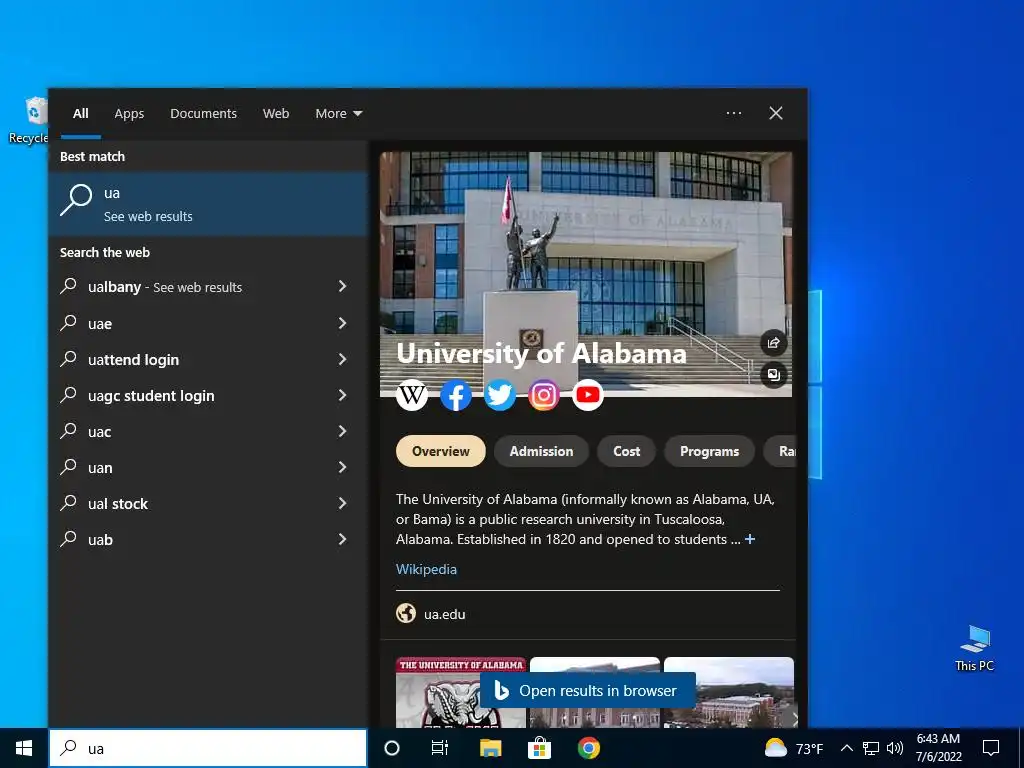Click See web results under ua
The width and height of the screenshot is (1024, 768).
[148, 216]
